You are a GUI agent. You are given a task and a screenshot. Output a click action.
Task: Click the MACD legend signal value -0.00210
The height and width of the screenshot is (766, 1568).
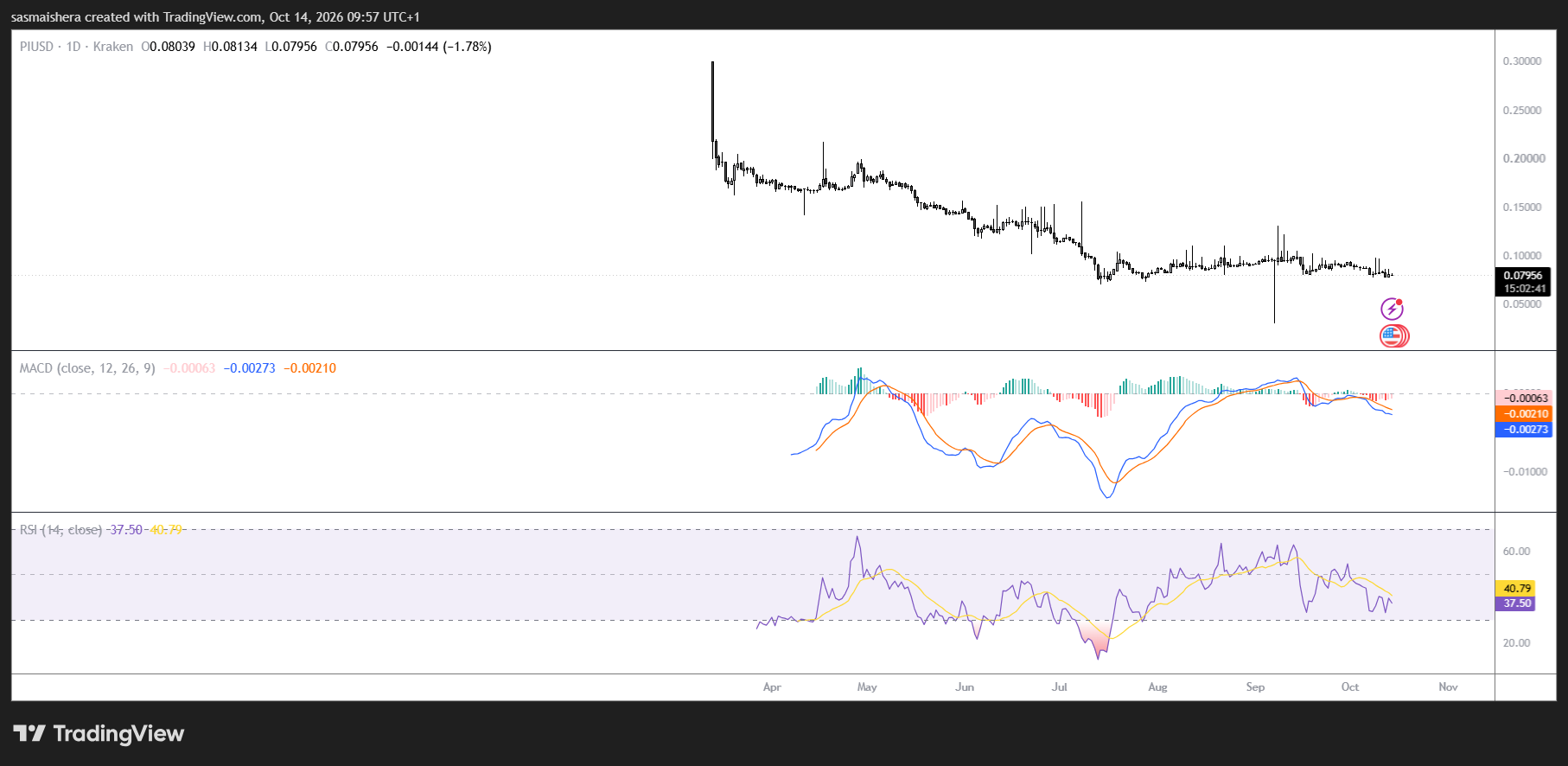(x=310, y=368)
